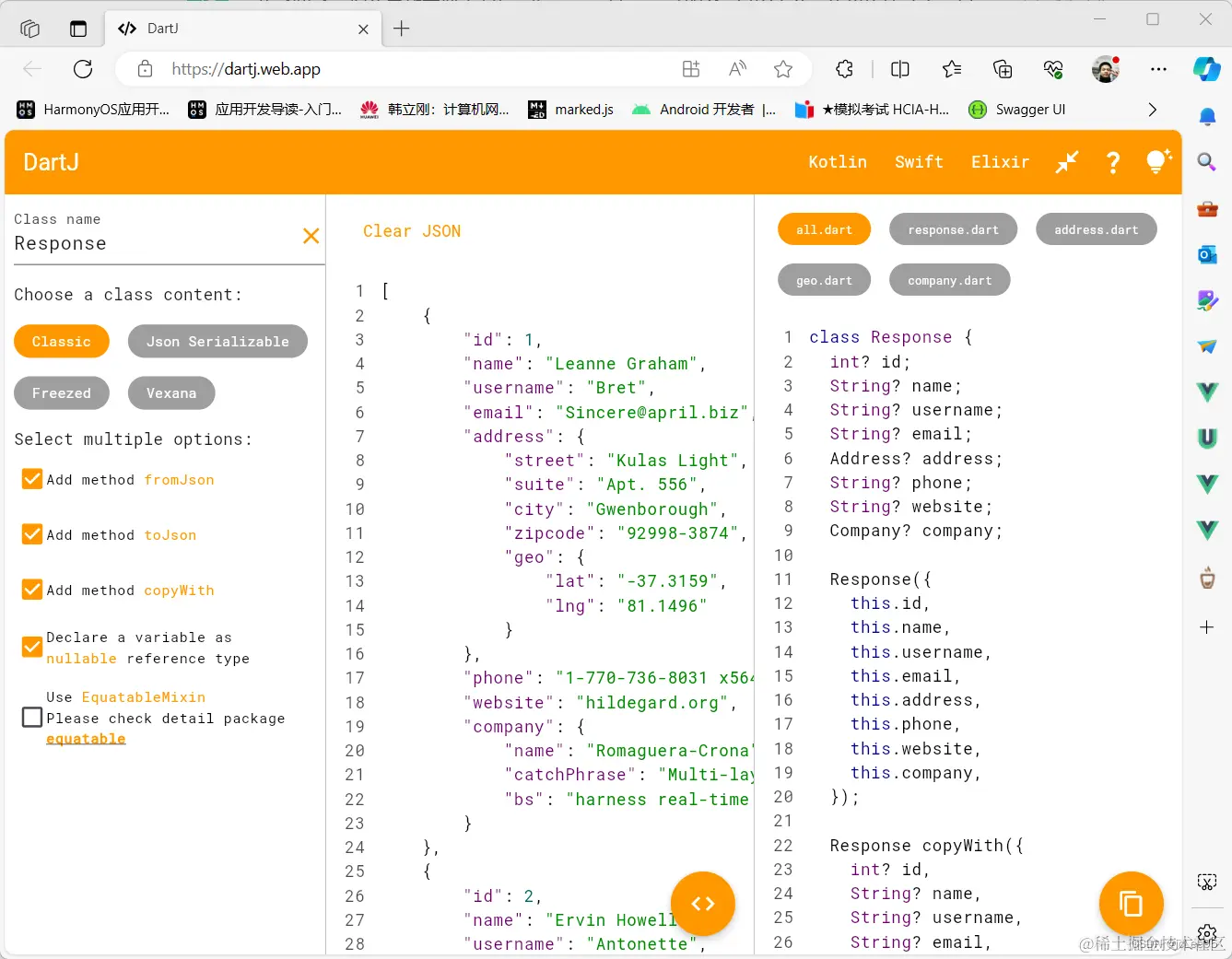Click the collapse arrows icon in DartJ header
The width and height of the screenshot is (1232, 959).
(x=1067, y=162)
